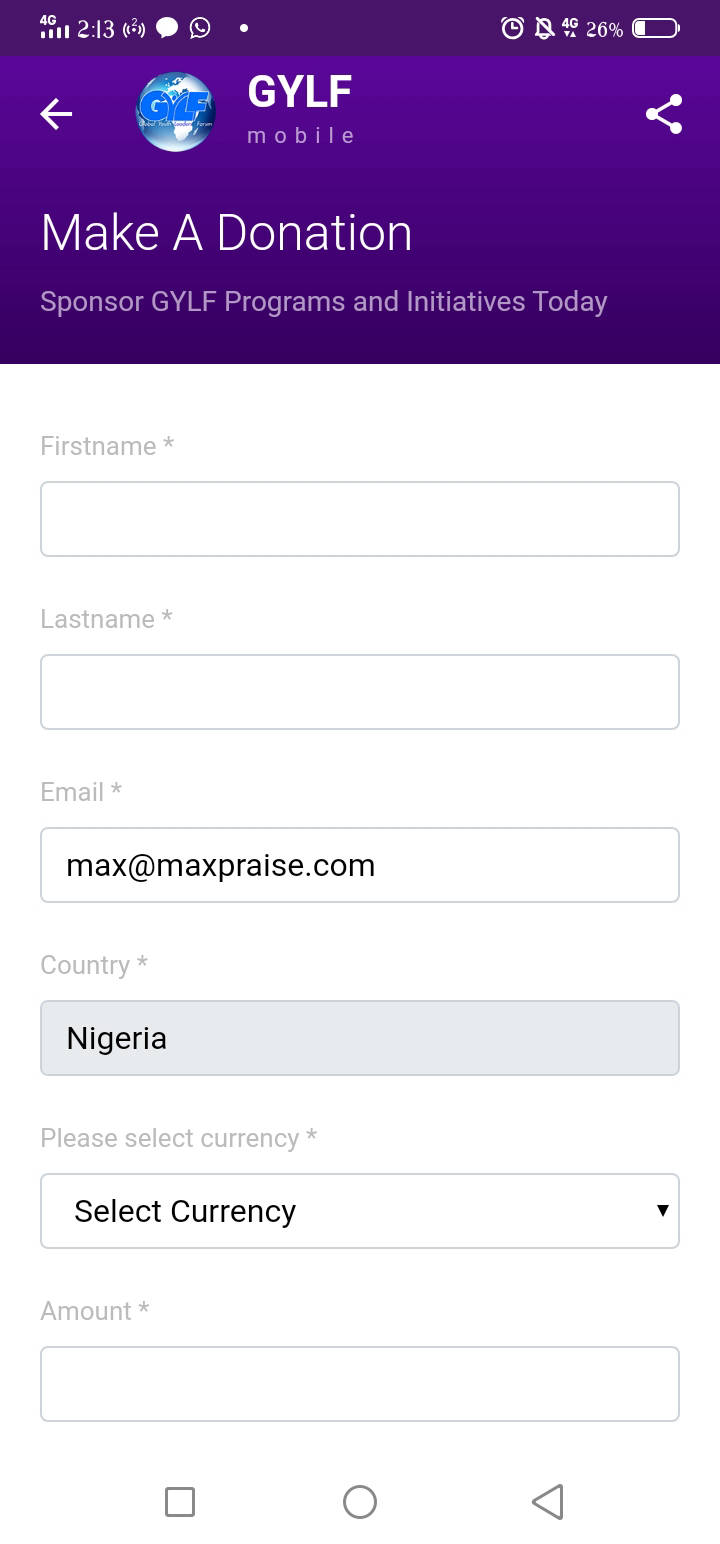This screenshot has height=1544, width=720.
Task: Tap the GYLF globe logo
Action: 176,112
